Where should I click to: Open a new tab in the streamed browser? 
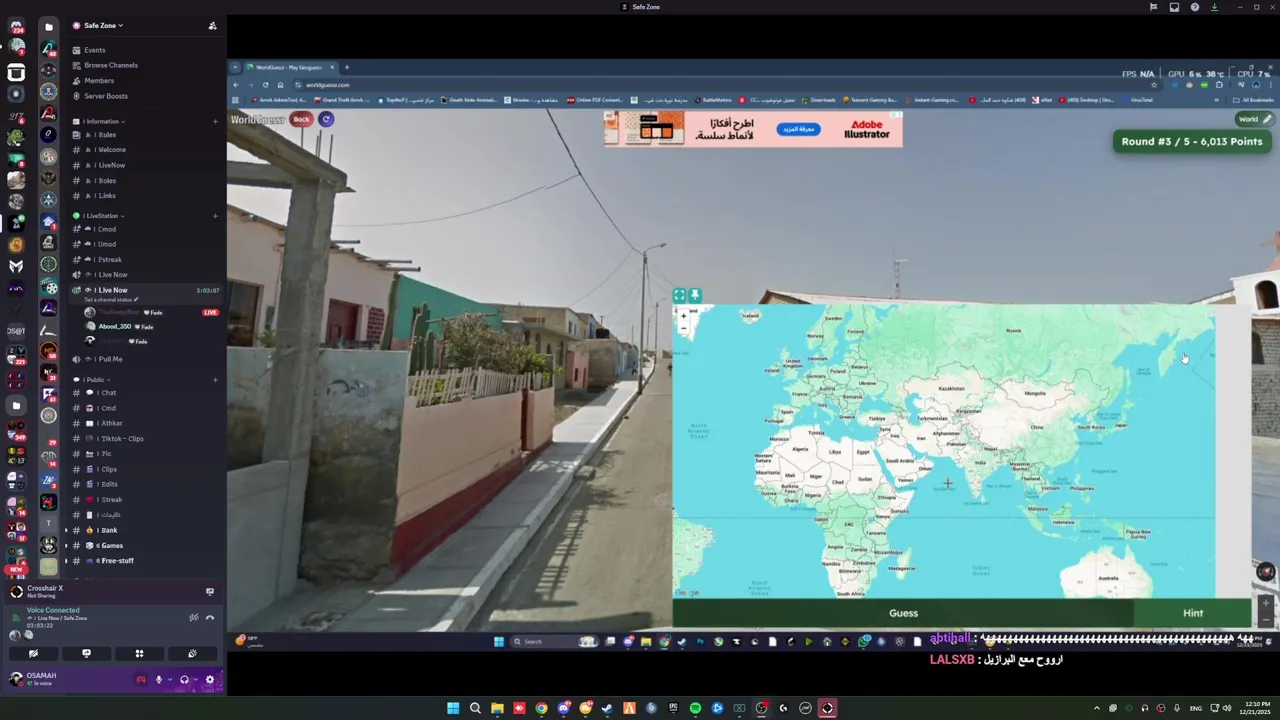click(x=347, y=68)
